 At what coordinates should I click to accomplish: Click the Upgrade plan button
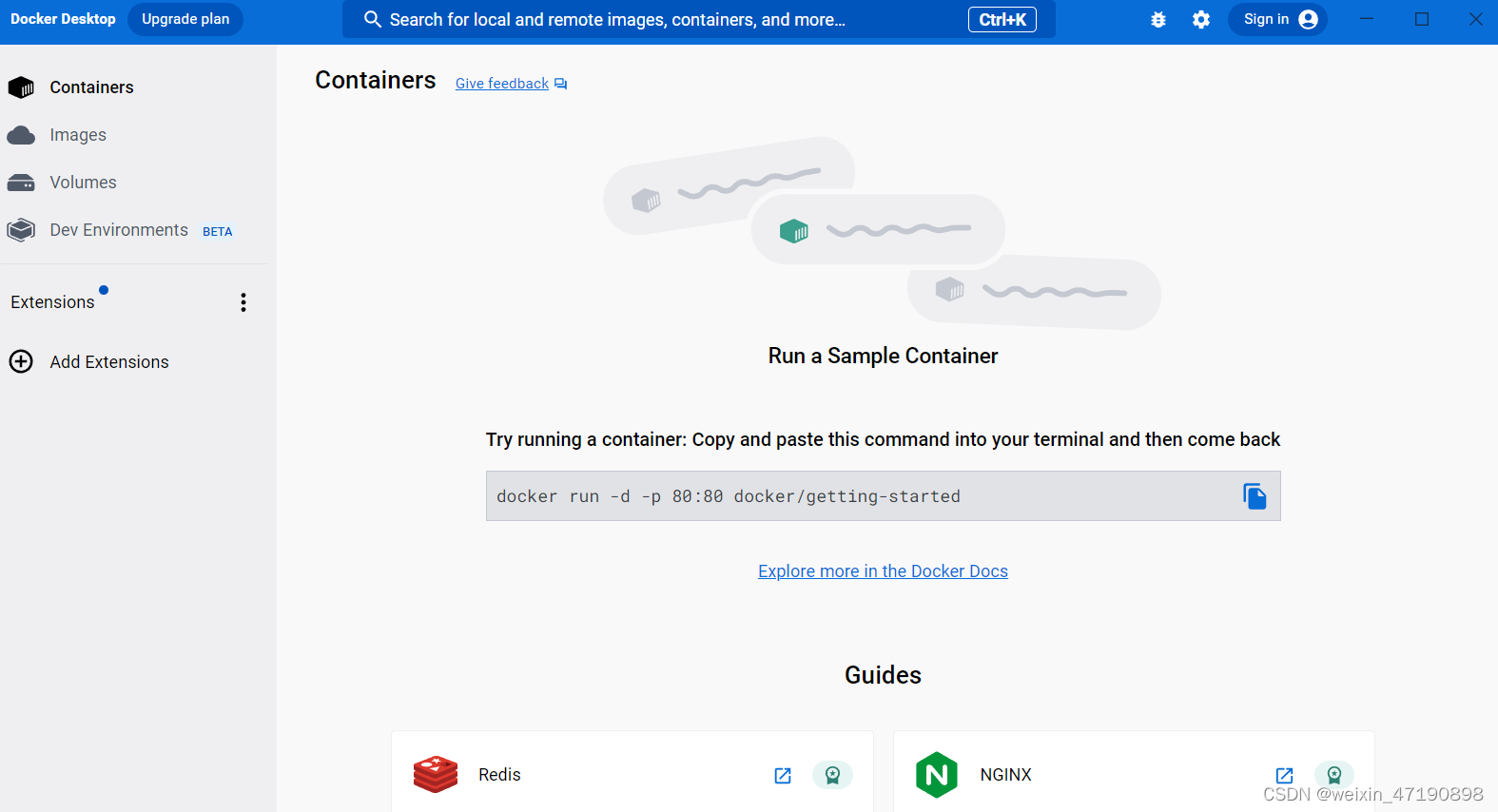pos(185,19)
